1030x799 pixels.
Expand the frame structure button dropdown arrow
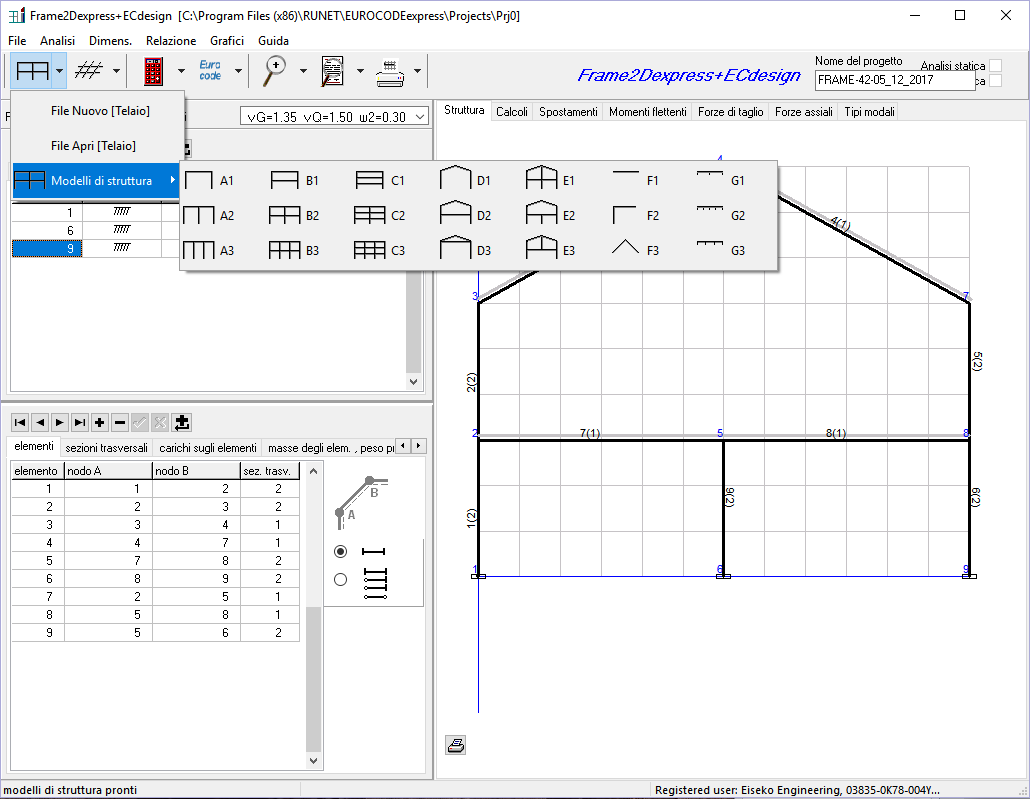pyautogui.click(x=59, y=70)
